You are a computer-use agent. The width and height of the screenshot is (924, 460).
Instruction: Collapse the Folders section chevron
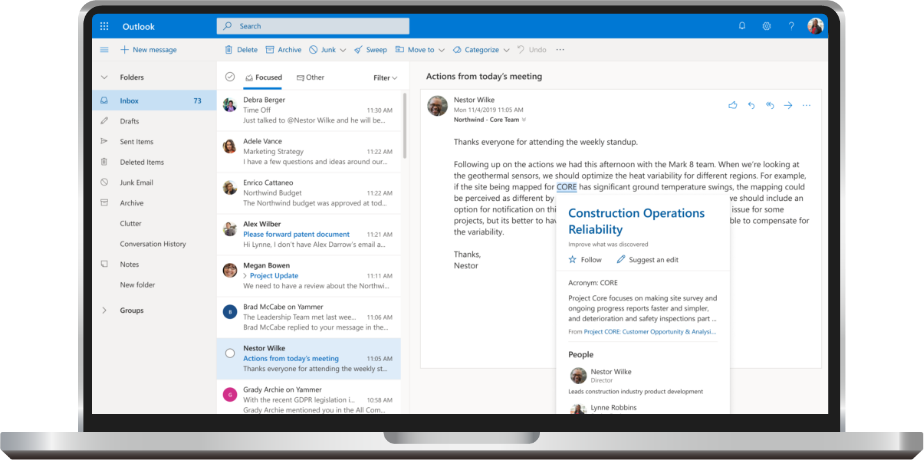click(x=104, y=77)
